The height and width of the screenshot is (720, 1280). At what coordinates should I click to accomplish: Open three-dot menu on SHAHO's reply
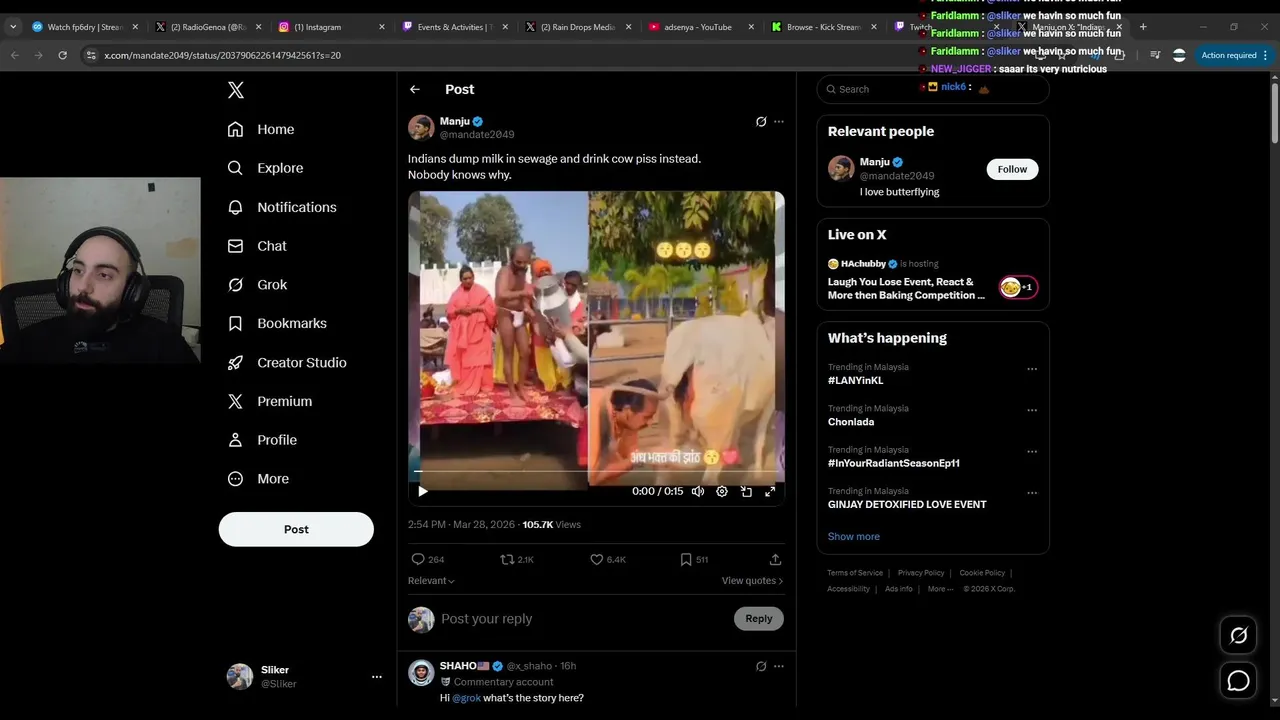(779, 666)
